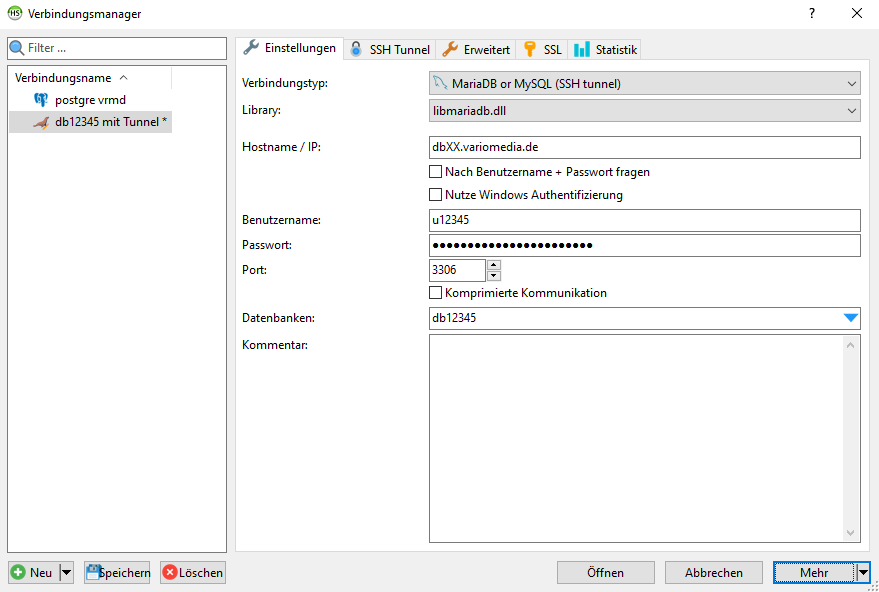Open the Neu button dropdown arrow
The image size is (879, 592).
pos(67,572)
